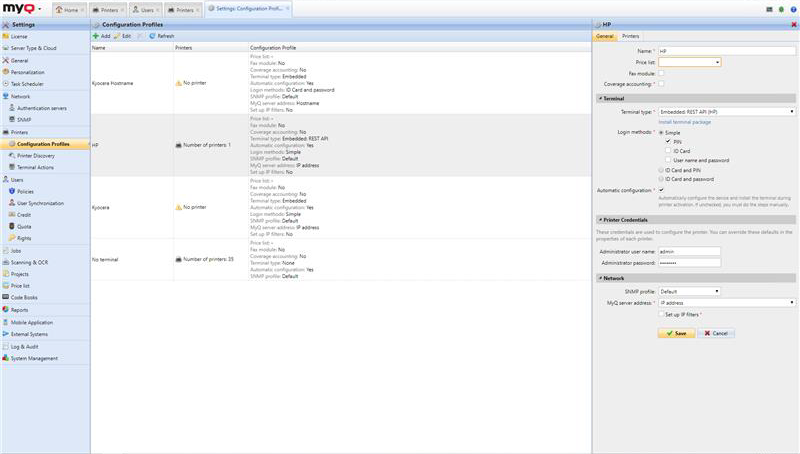Open User Synchronization settings
This screenshot has height=454, width=800.
click(40, 203)
